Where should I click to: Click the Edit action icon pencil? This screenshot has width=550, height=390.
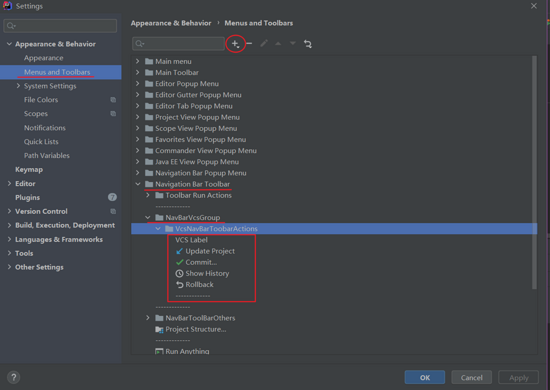pyautogui.click(x=264, y=43)
